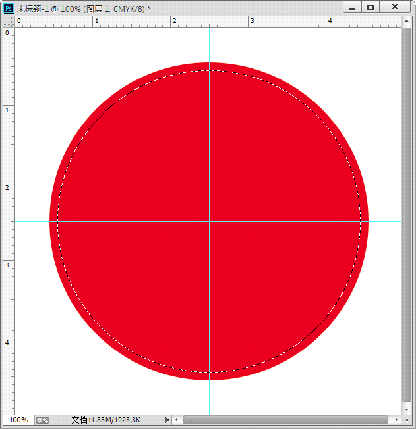Open the status bar info arrow menu
Screen dimensions: 416x429
click(167, 420)
